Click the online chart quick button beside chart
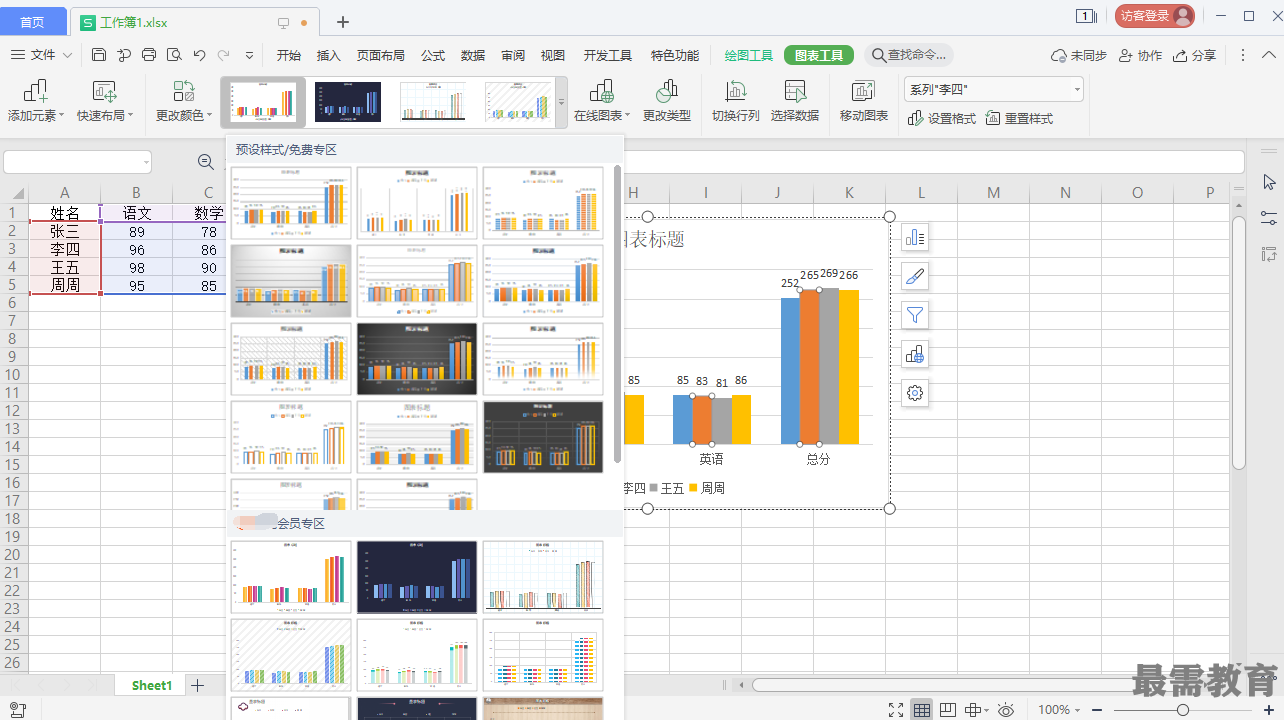The image size is (1284, 720). (915, 354)
